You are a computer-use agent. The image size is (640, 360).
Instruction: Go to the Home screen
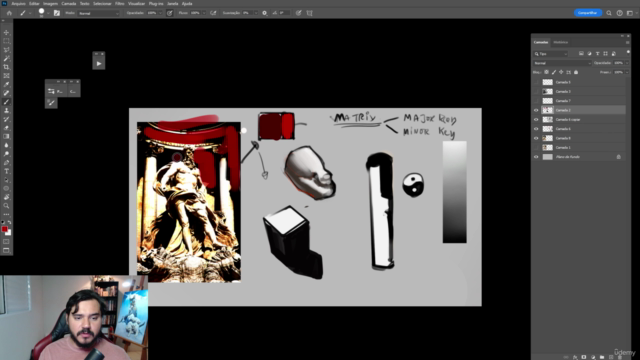9,13
